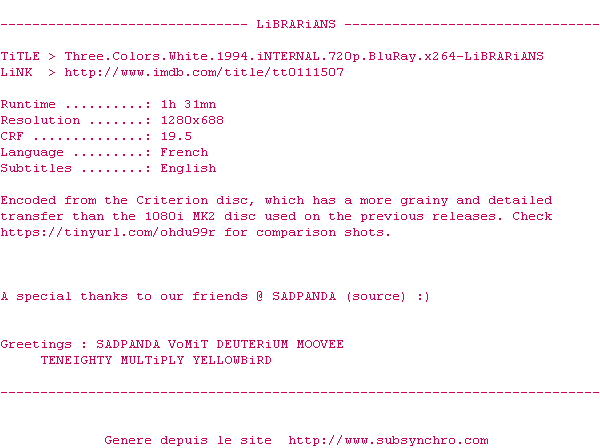Click the word Criterion in the description
The height and width of the screenshot is (448, 600).
pos(172,200)
